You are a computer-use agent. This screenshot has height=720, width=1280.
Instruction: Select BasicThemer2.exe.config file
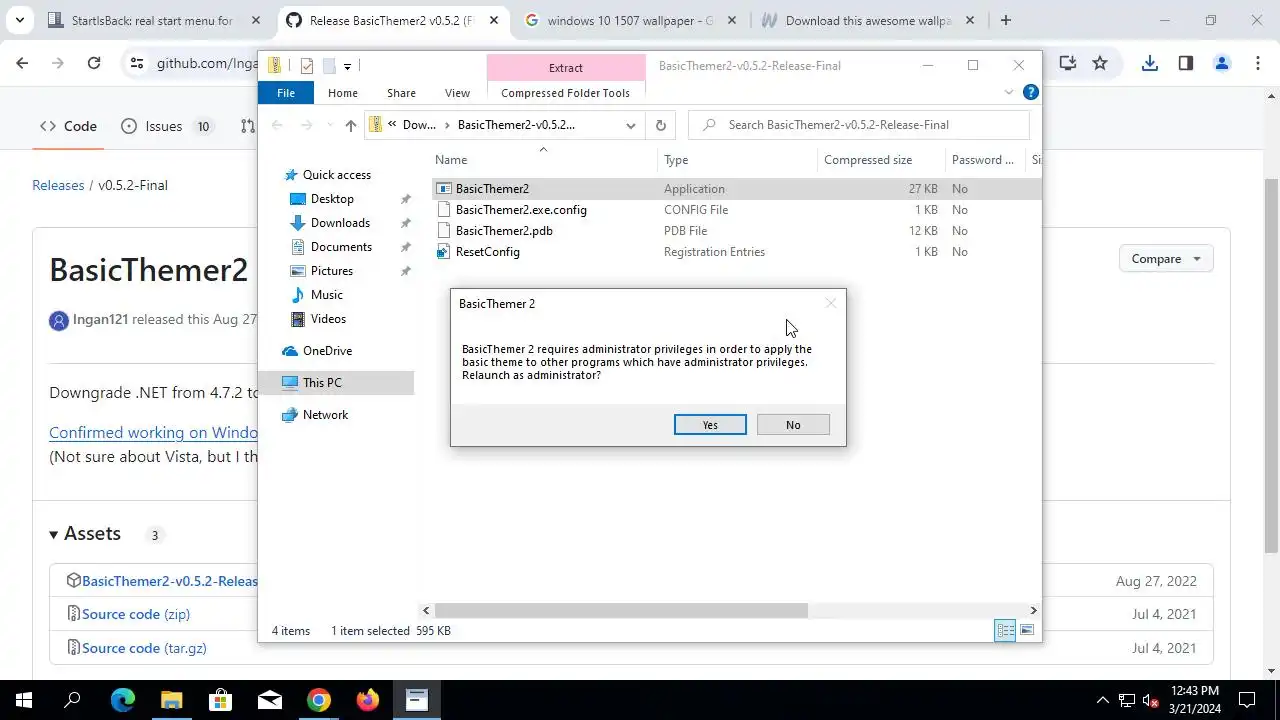click(x=521, y=210)
